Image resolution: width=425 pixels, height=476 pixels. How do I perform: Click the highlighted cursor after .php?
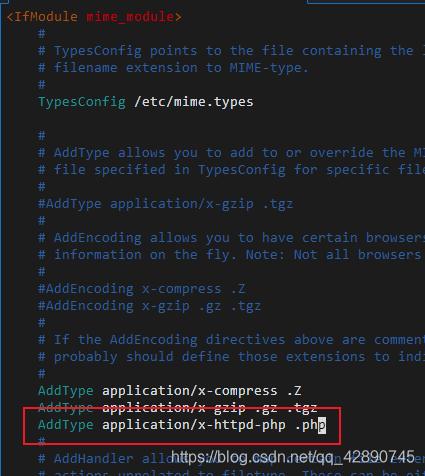[322, 426]
